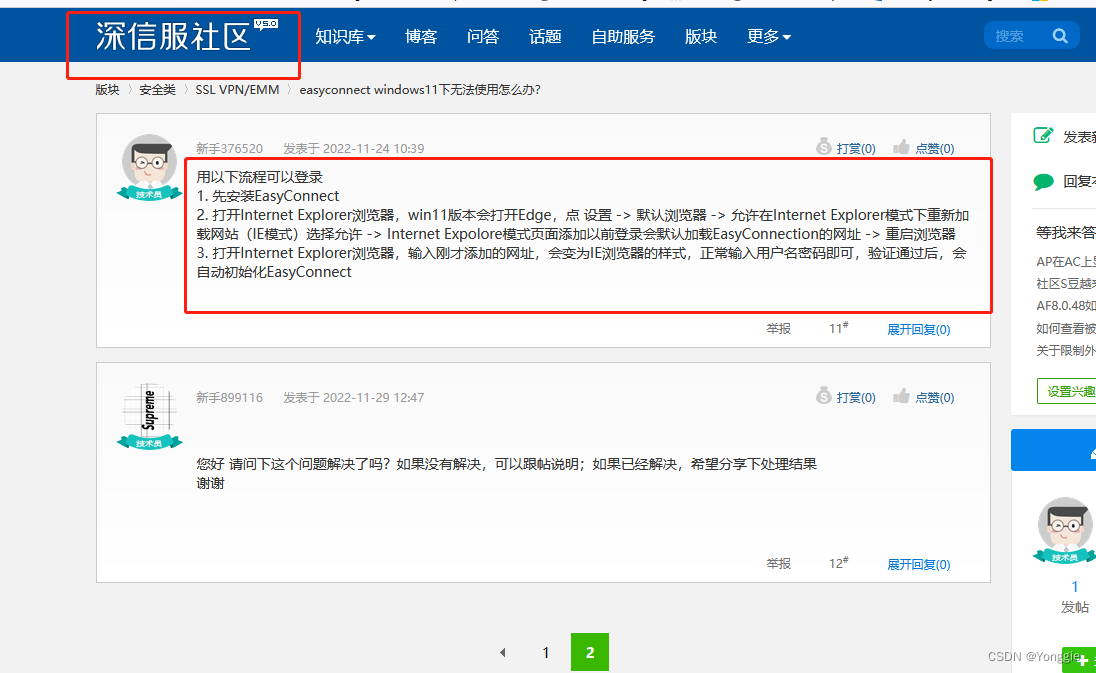1096x673 pixels.
Task: Expand 展开回复(0) on post 11
Action: coord(918,329)
